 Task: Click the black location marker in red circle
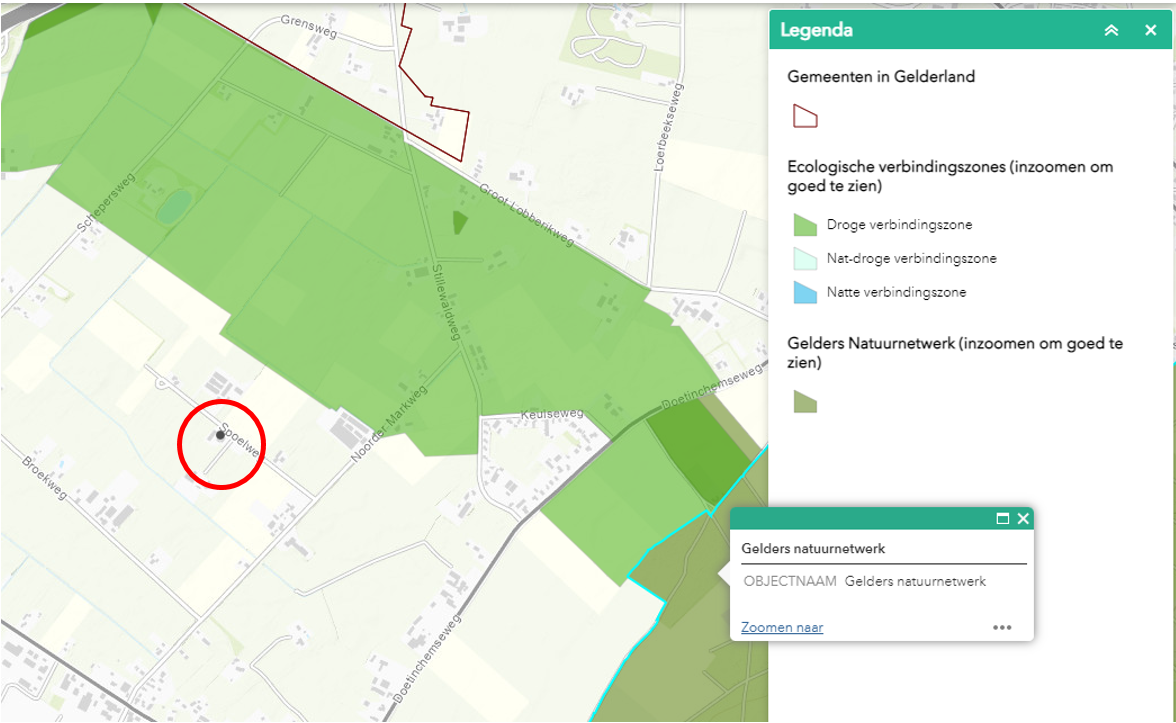(x=220, y=435)
